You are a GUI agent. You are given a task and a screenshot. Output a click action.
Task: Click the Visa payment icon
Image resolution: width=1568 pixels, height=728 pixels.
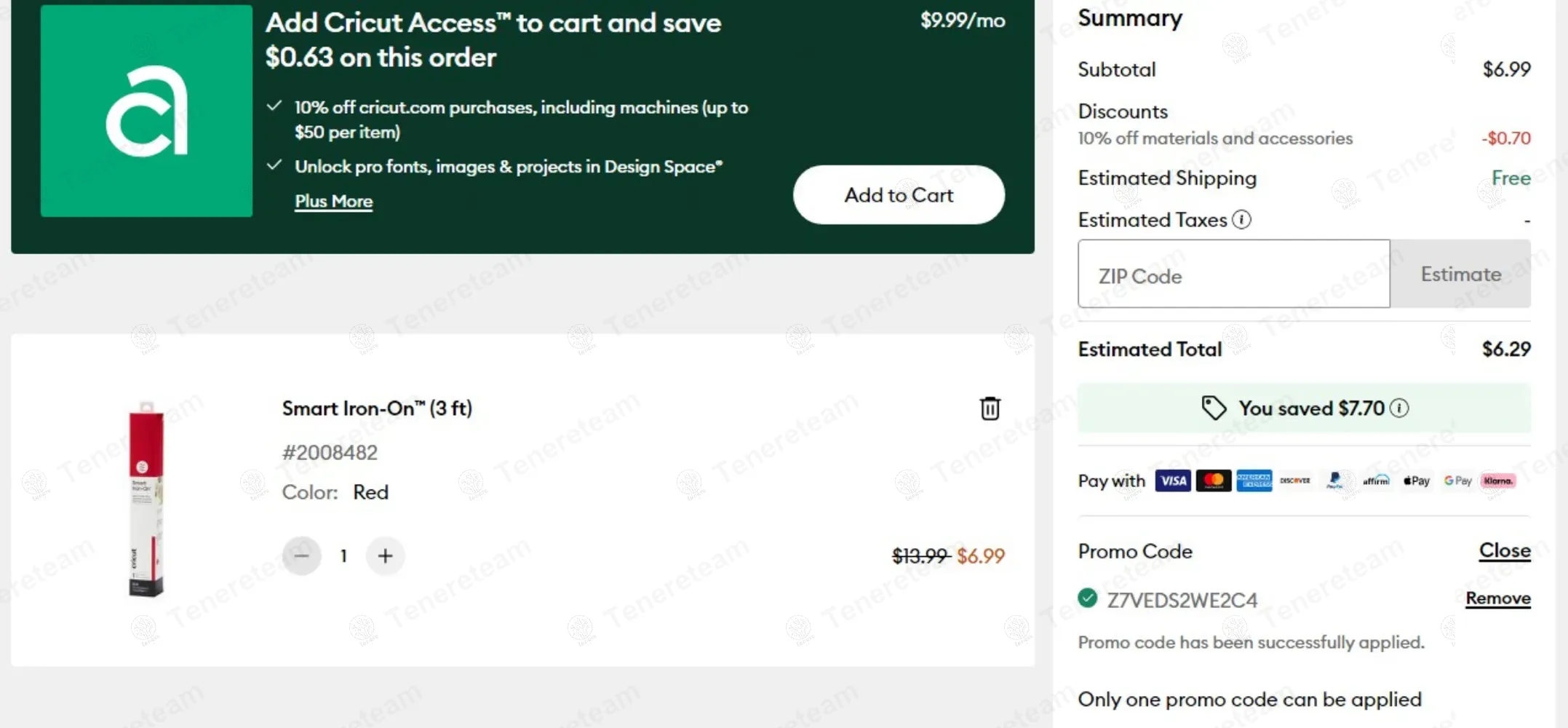(x=1172, y=480)
